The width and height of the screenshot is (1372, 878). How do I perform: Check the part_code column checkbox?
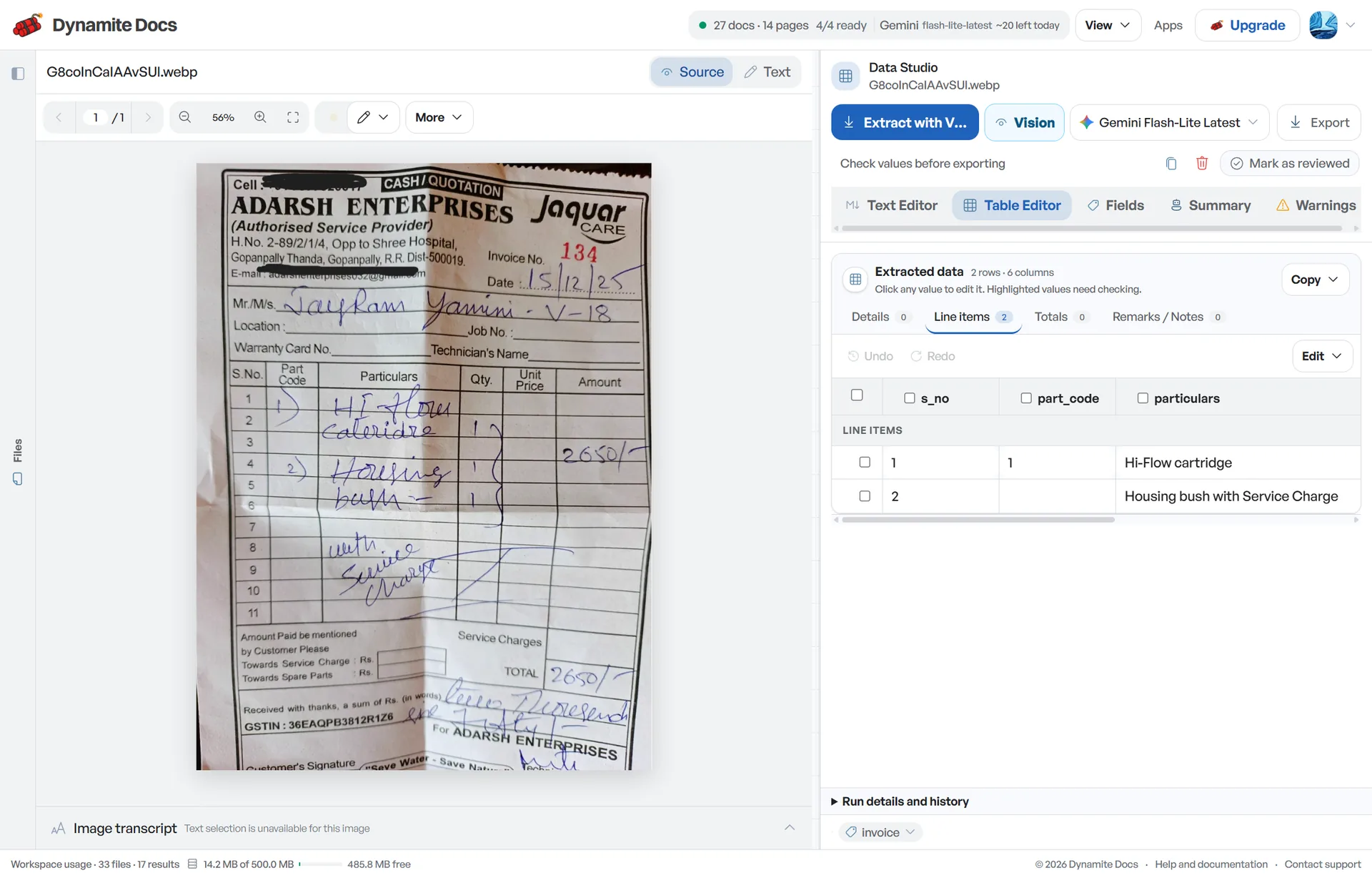click(1026, 398)
